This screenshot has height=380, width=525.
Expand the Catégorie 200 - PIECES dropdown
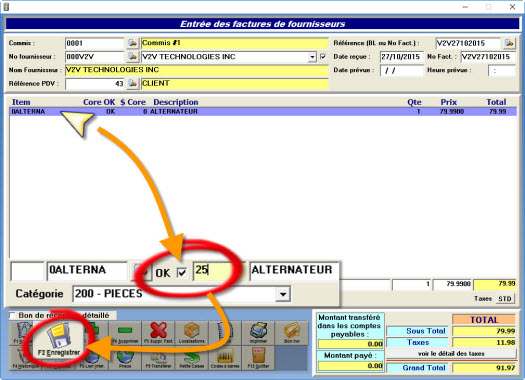[283, 294]
